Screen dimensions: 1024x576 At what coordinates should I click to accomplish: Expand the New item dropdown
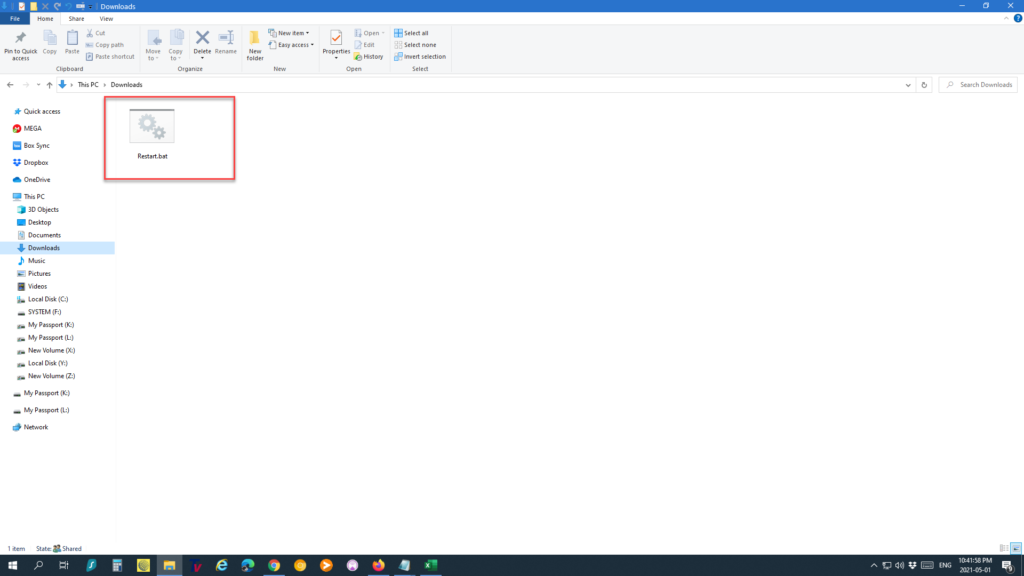291,33
